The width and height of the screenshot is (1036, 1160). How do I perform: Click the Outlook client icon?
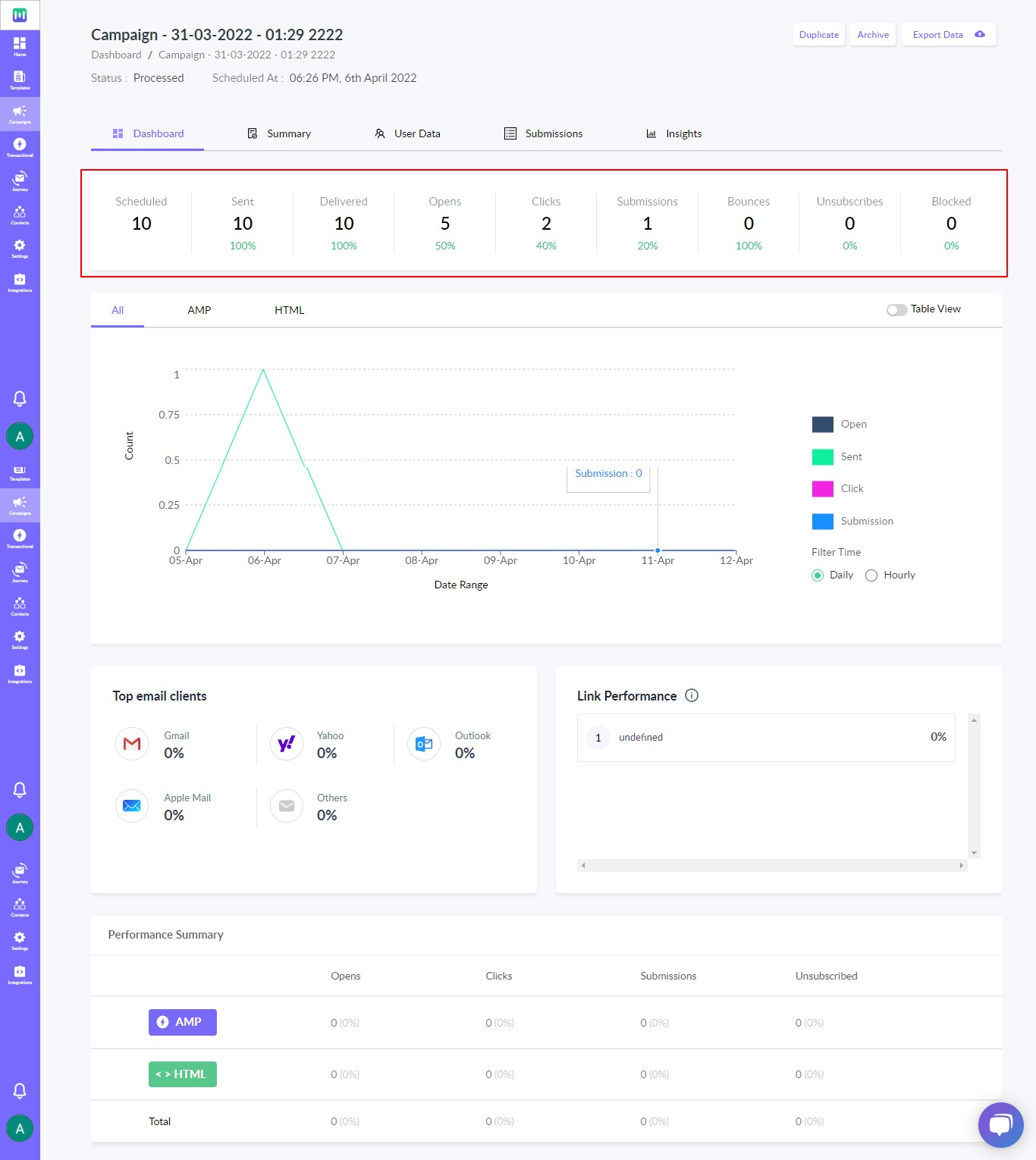[x=424, y=744]
